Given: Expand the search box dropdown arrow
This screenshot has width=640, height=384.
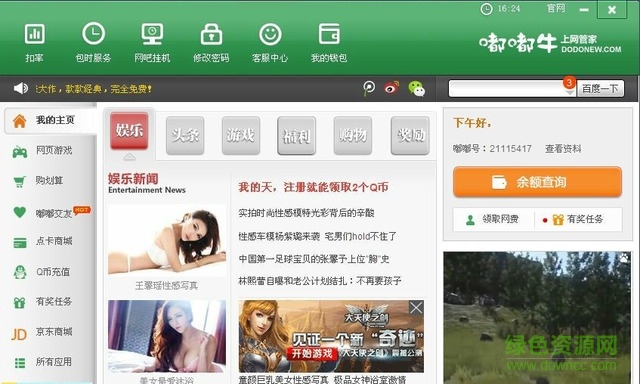Looking at the screenshot, I should [x=570, y=93].
